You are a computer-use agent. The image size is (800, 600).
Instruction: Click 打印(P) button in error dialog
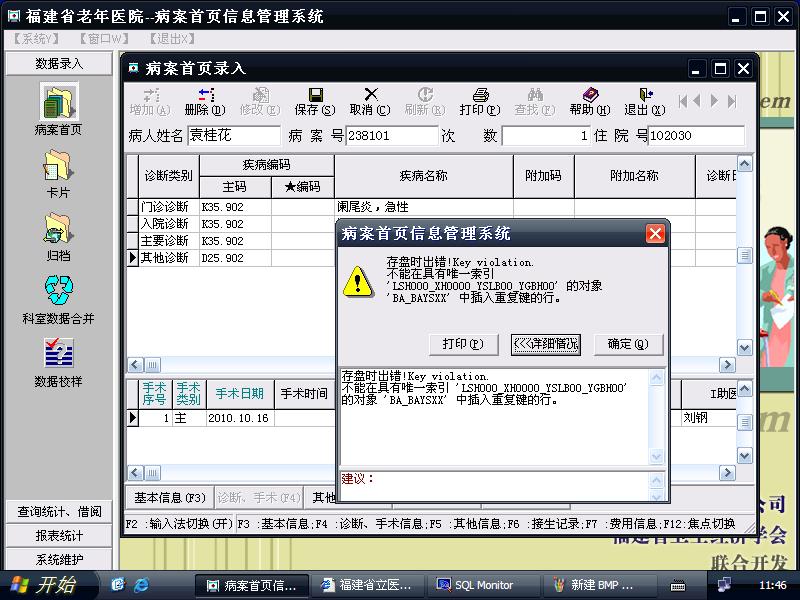point(463,344)
